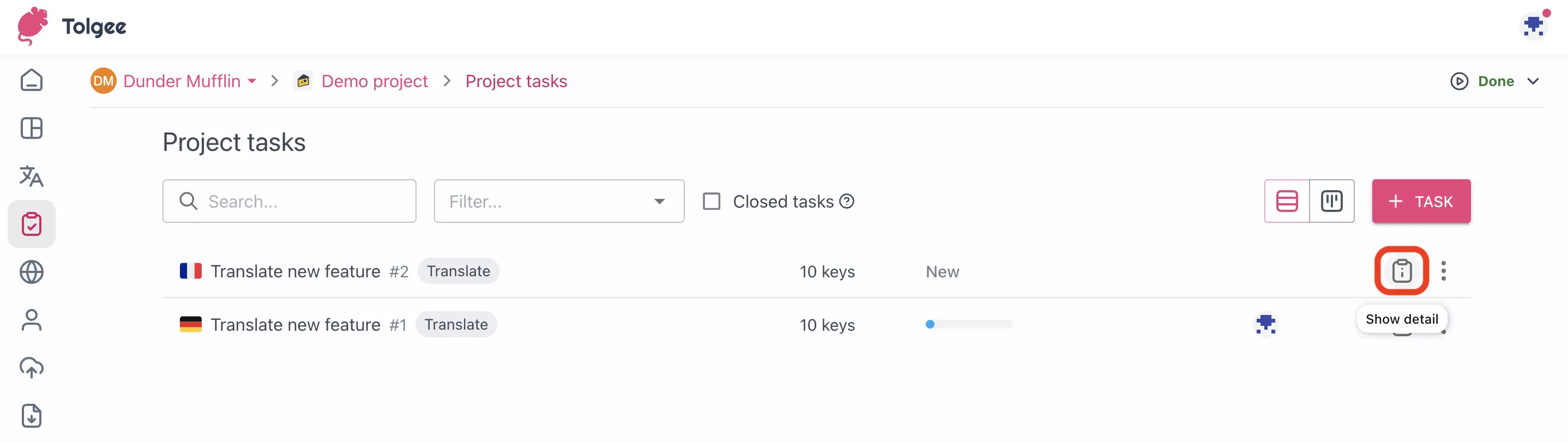Viewport: 1568px width, 443px height.
Task: Create a new task with the TASK button
Action: pyautogui.click(x=1421, y=201)
